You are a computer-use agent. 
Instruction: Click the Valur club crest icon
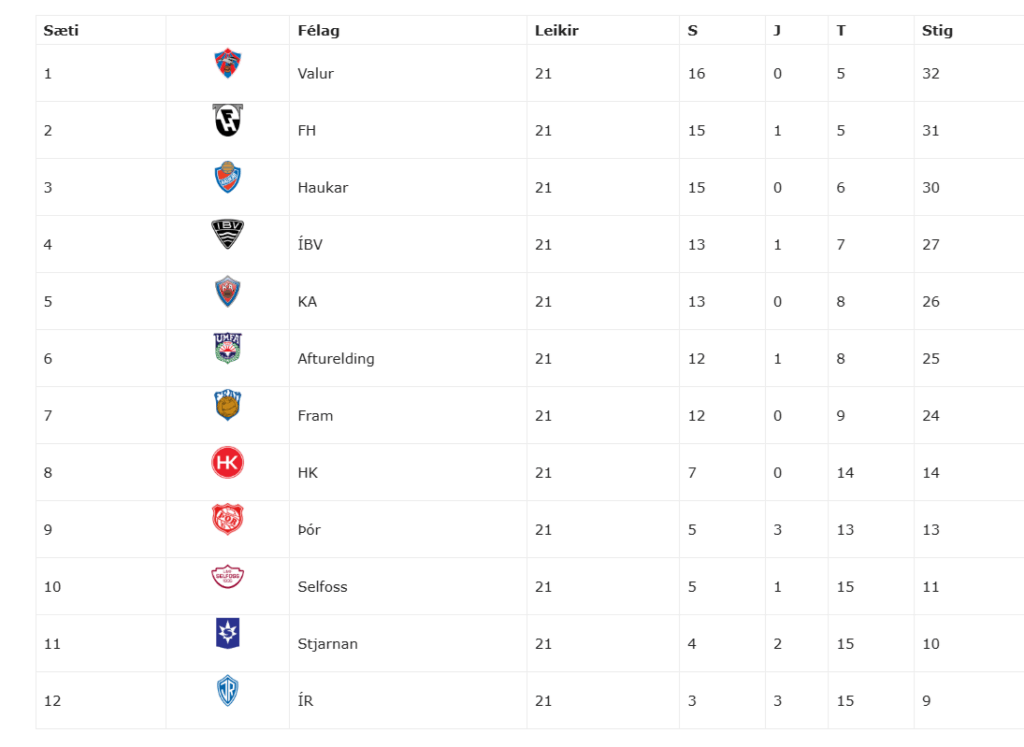pyautogui.click(x=228, y=64)
